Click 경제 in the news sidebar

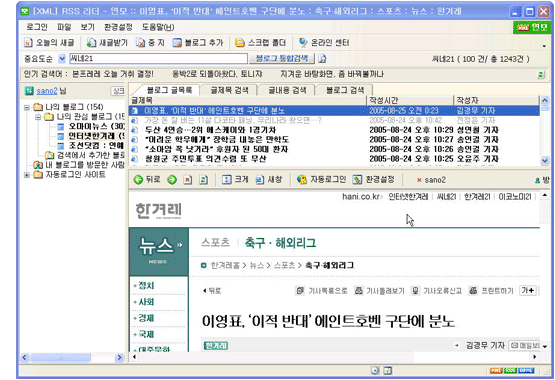(146, 318)
